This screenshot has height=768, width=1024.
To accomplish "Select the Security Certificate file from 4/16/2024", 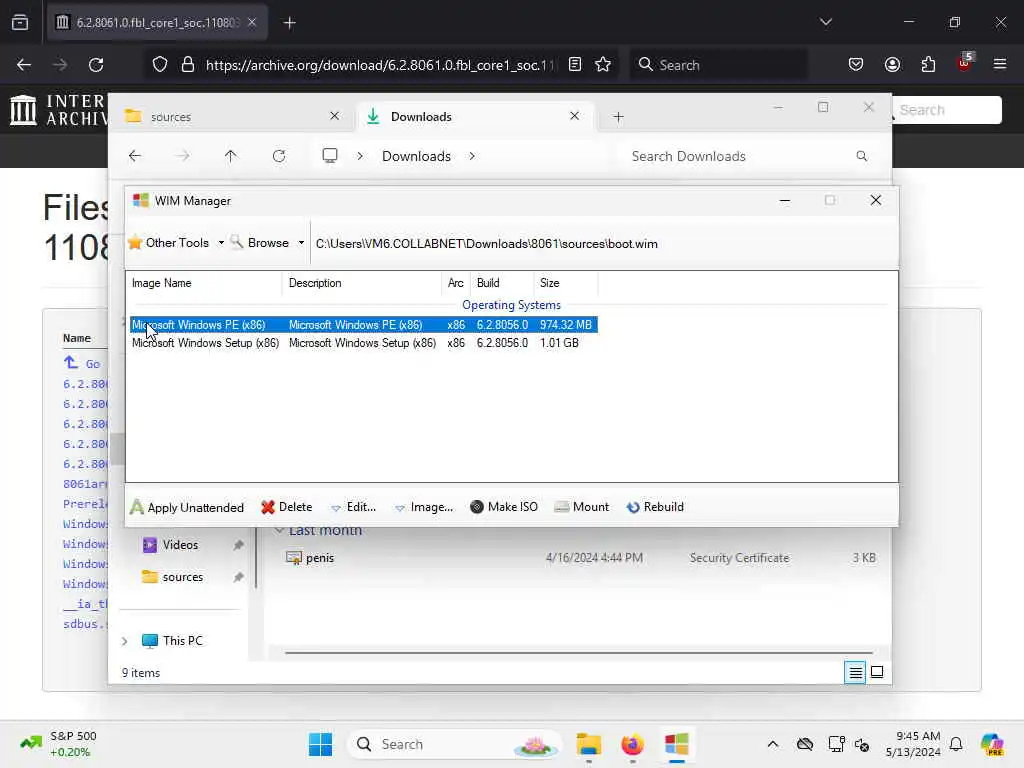I will coord(580,558).
